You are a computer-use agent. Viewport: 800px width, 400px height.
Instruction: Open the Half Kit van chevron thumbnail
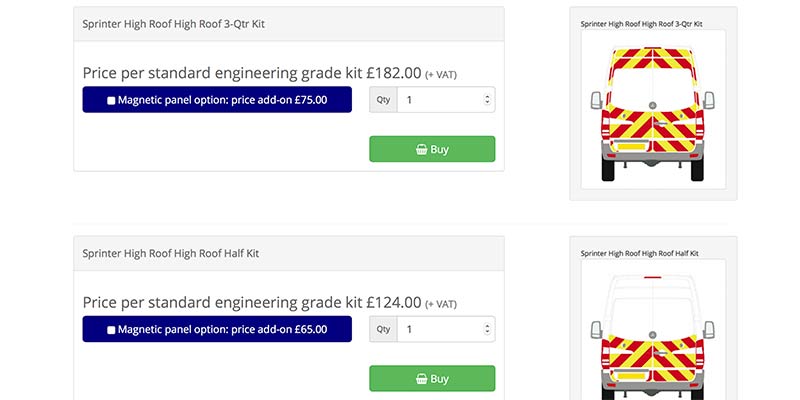click(x=653, y=330)
